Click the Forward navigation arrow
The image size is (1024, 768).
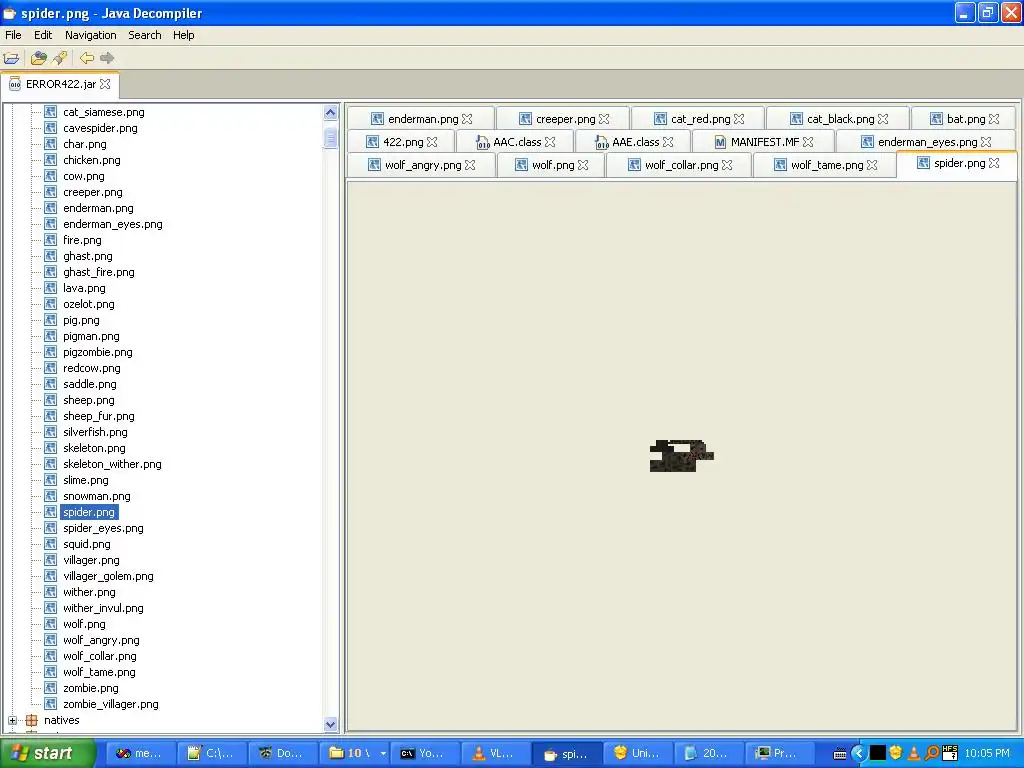pyautogui.click(x=107, y=58)
